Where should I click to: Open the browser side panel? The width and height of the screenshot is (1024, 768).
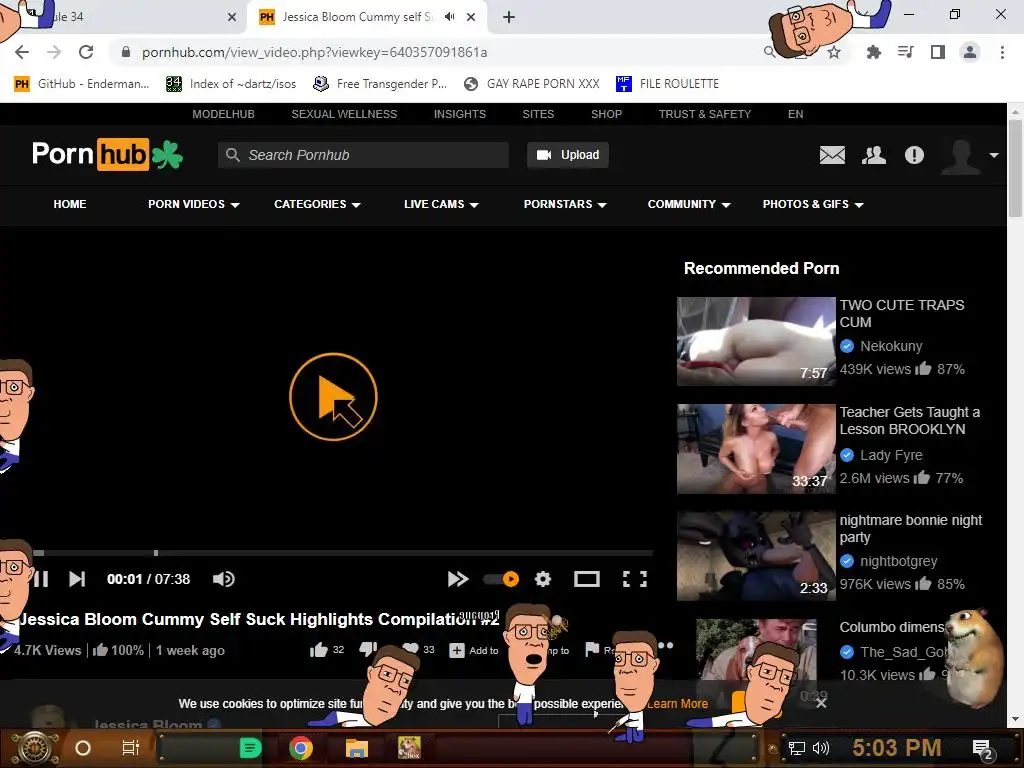tap(938, 52)
